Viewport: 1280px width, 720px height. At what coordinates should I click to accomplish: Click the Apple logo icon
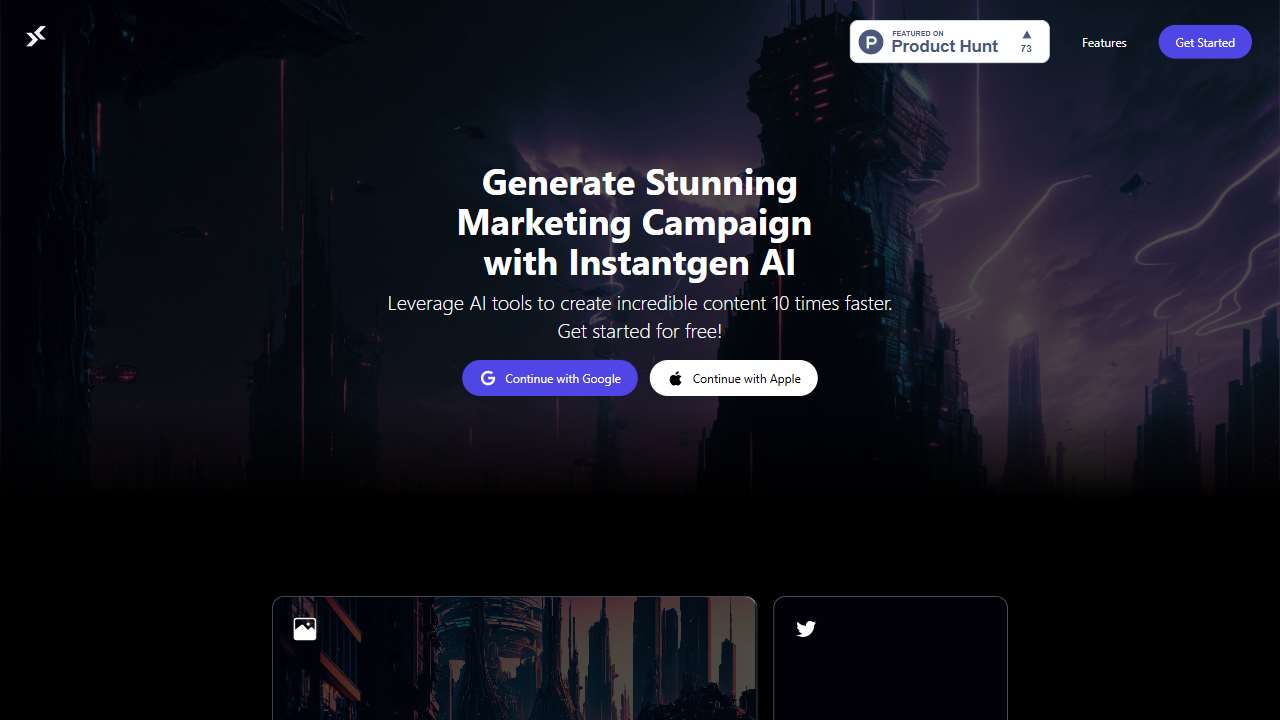point(675,378)
